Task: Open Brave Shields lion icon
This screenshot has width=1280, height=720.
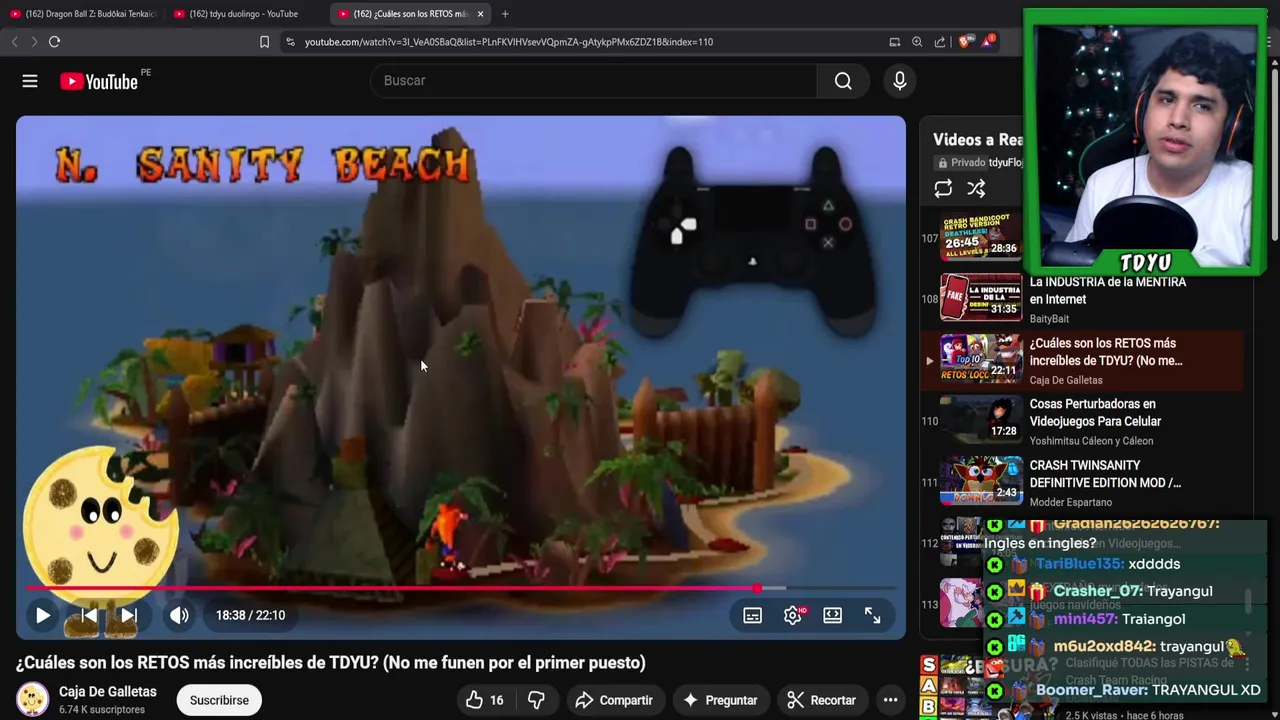Action: point(964,42)
